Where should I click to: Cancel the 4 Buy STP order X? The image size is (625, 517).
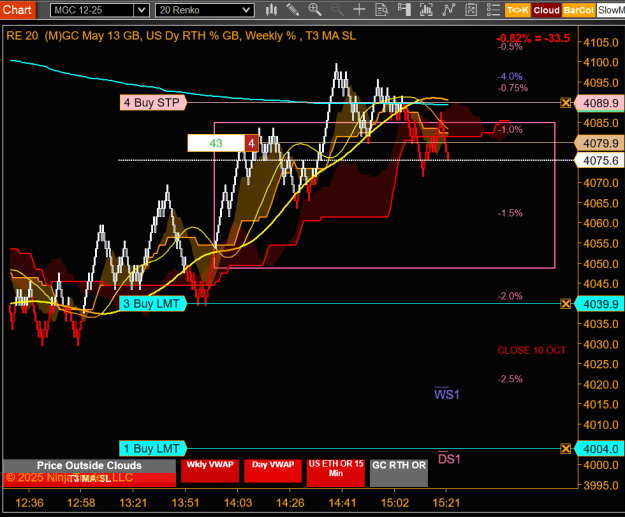click(x=565, y=103)
